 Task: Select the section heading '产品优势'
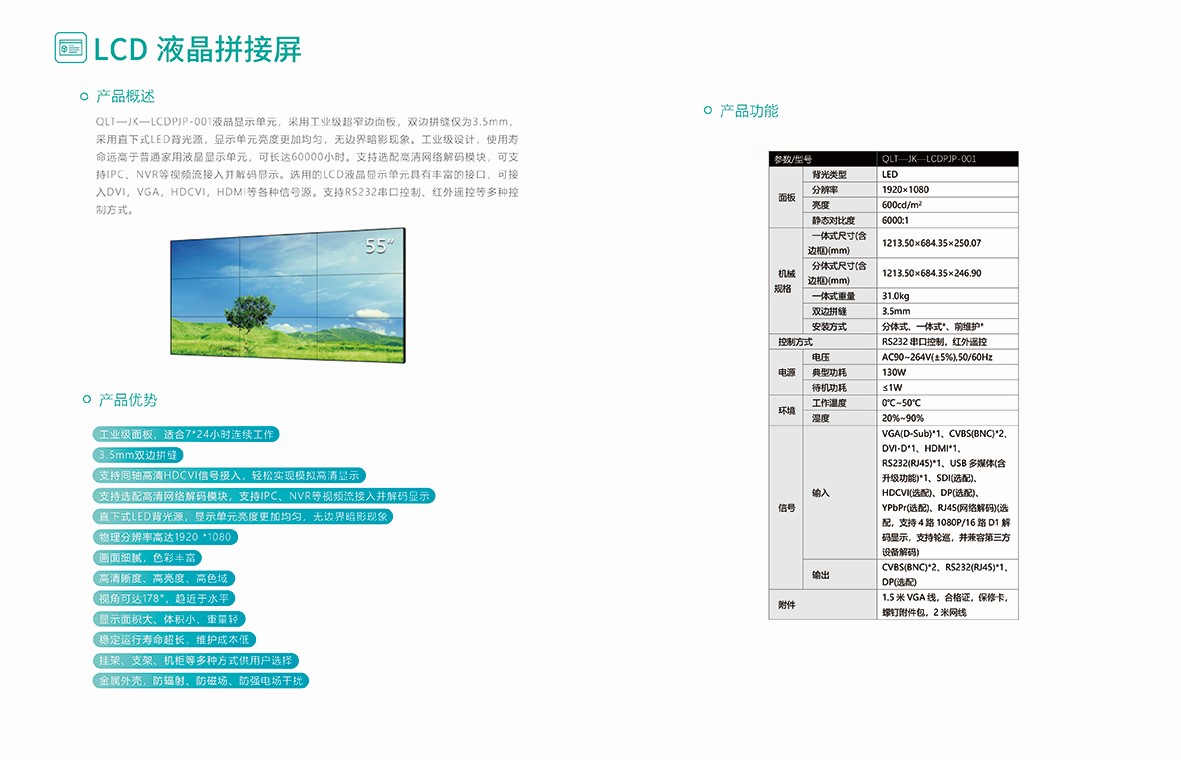pos(128,400)
